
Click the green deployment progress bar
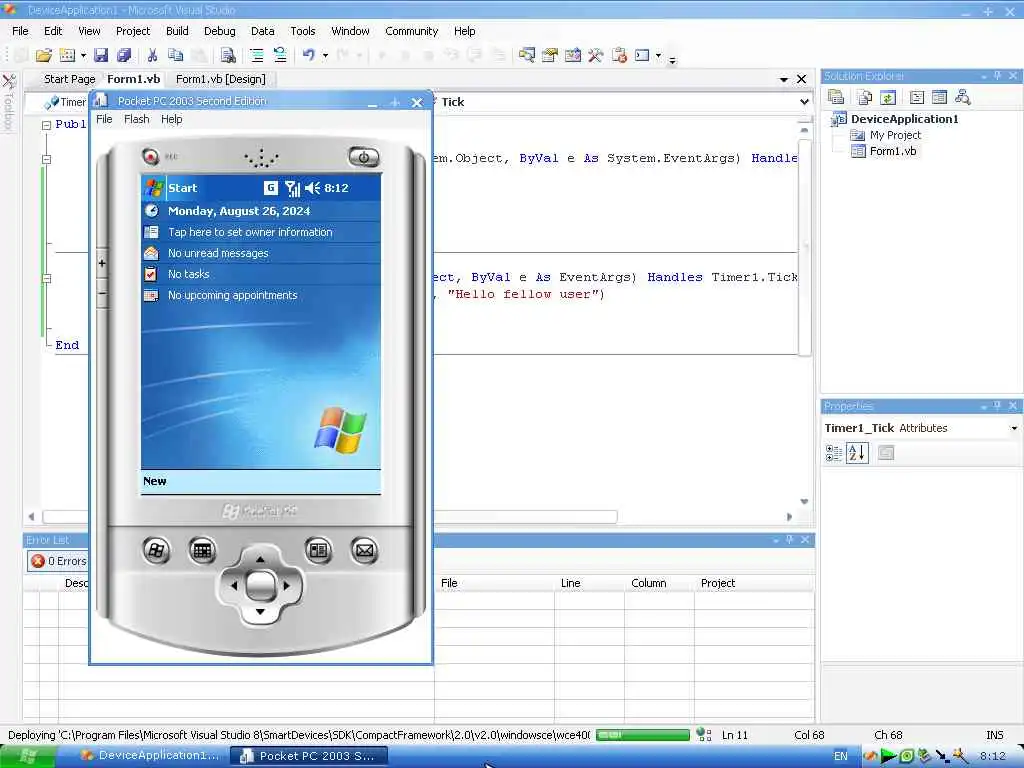[x=643, y=735]
